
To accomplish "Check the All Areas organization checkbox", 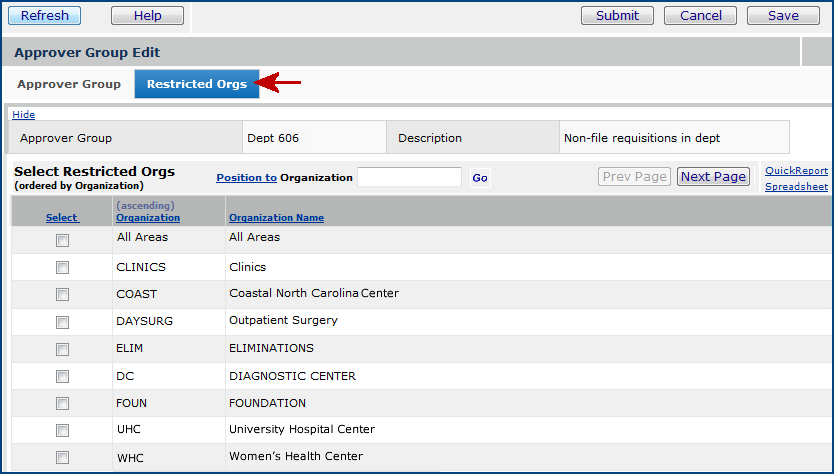I will 62,240.
